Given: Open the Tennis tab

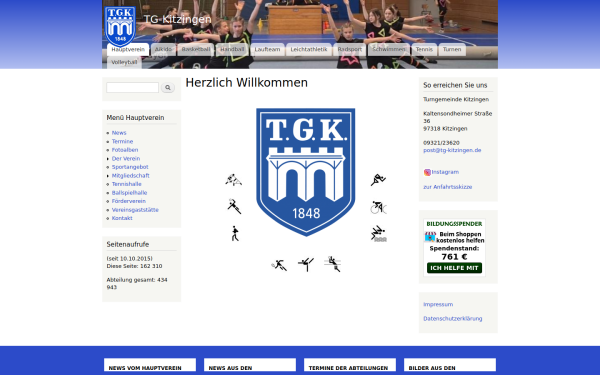Looking at the screenshot, I should coord(424,49).
